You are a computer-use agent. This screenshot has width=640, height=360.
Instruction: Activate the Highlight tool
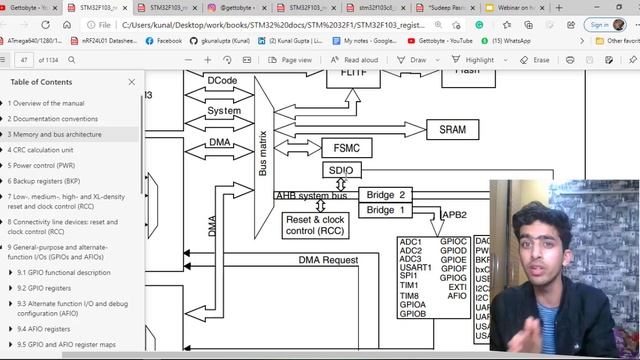[473, 60]
